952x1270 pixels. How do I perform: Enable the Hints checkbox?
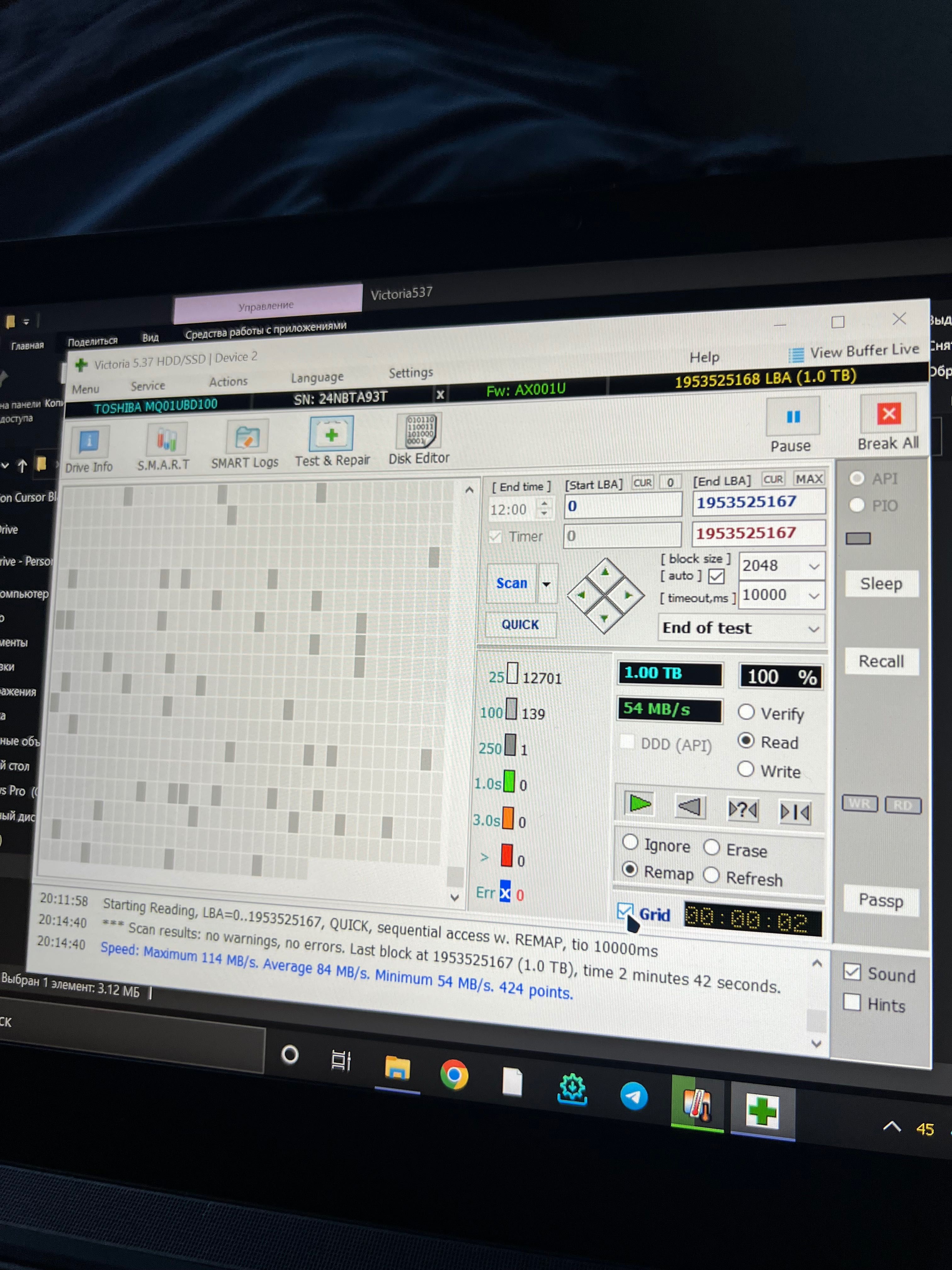(852, 1002)
